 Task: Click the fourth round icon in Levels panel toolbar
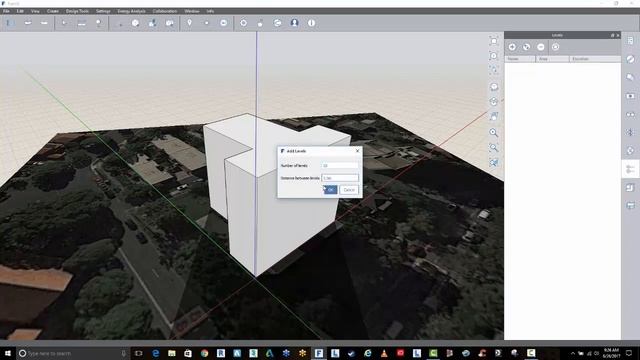pos(556,47)
